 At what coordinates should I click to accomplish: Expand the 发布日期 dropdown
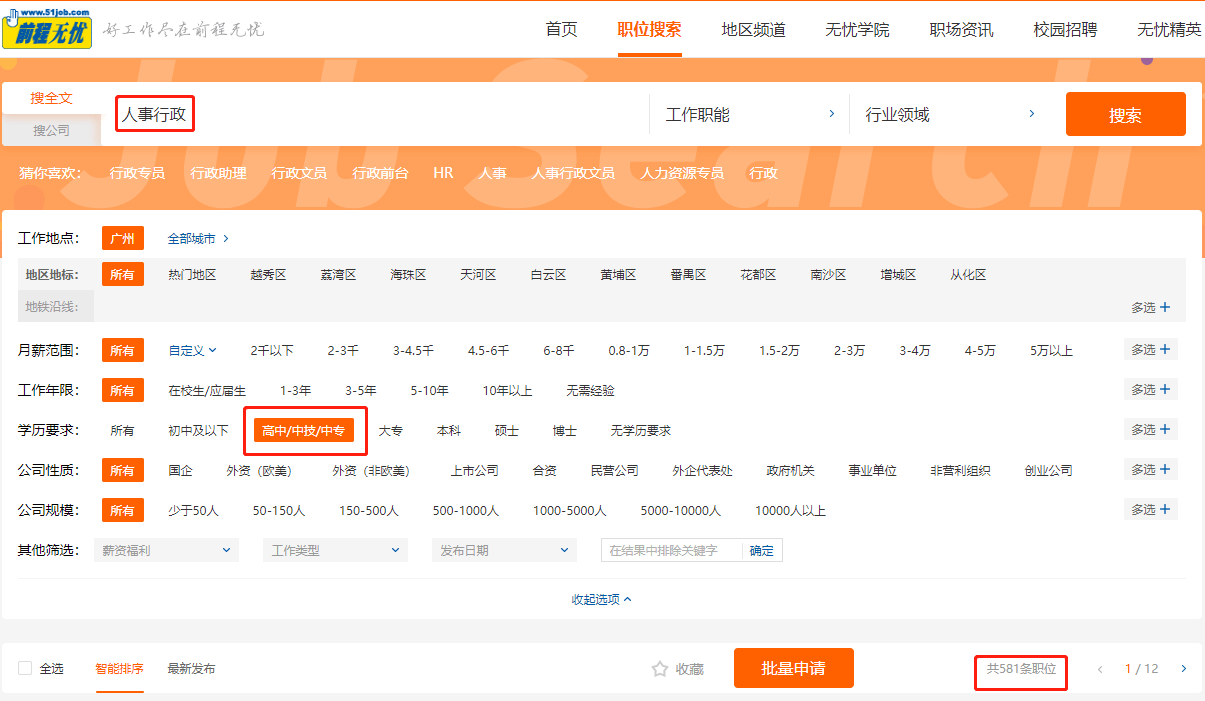[x=504, y=550]
